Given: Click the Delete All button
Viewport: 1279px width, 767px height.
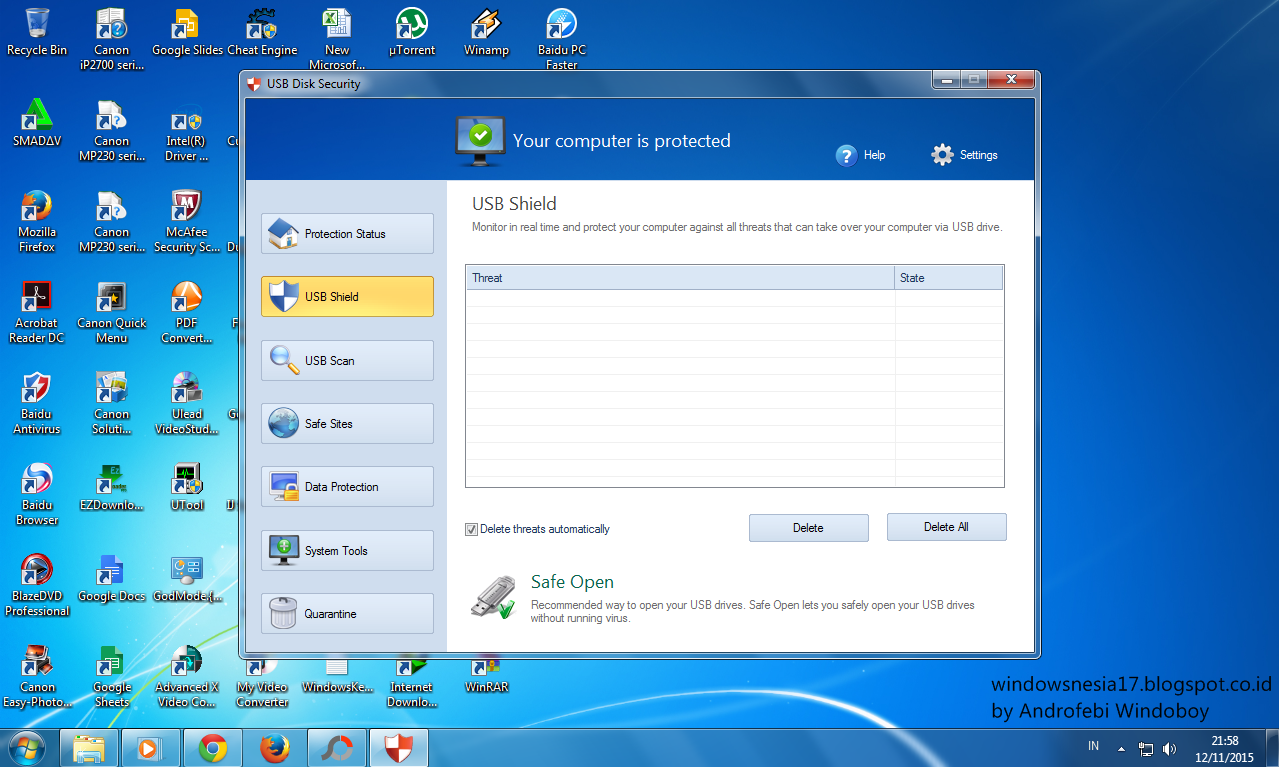Looking at the screenshot, I should pos(946,527).
